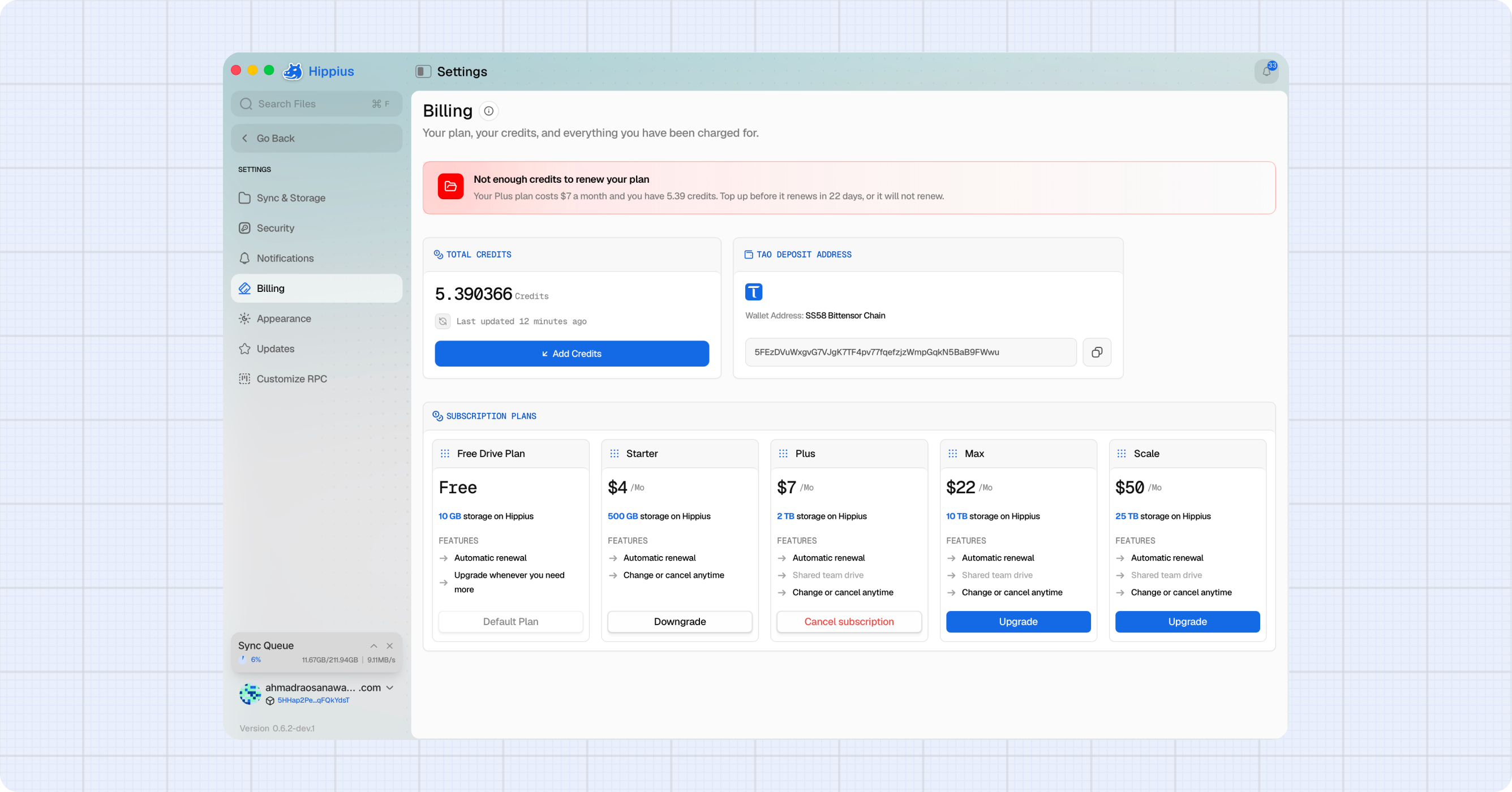Click the Subscription Plans coins icon

coord(437,416)
